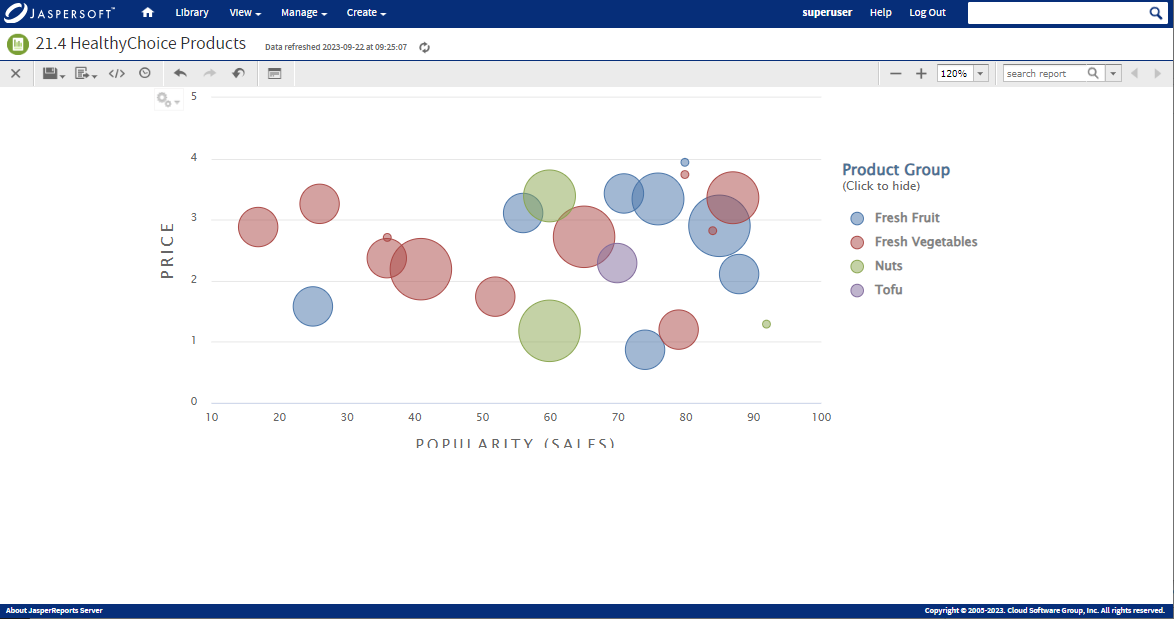
Task: Click the Log Out link
Action: (927, 13)
